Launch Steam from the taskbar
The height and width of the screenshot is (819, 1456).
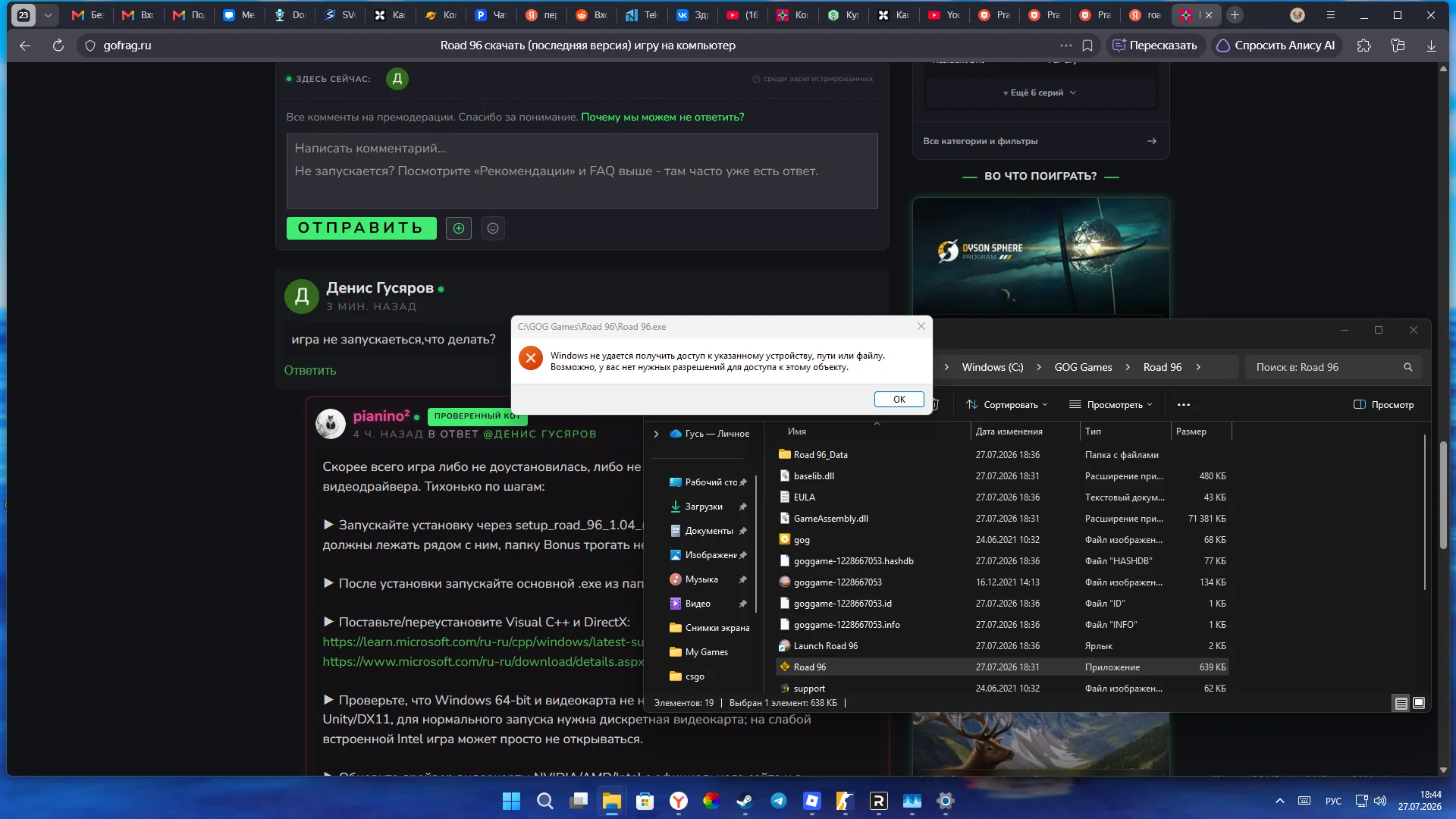[x=745, y=801]
